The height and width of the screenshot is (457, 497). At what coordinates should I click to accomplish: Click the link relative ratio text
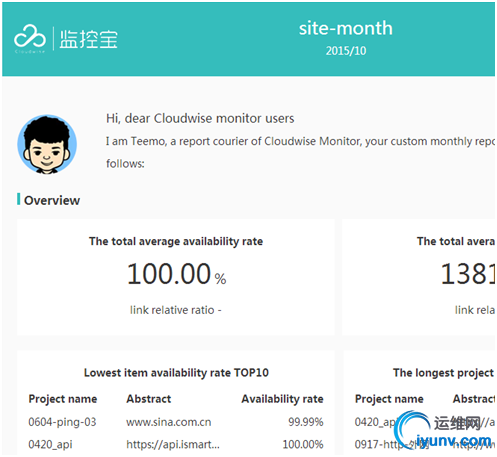(x=175, y=310)
